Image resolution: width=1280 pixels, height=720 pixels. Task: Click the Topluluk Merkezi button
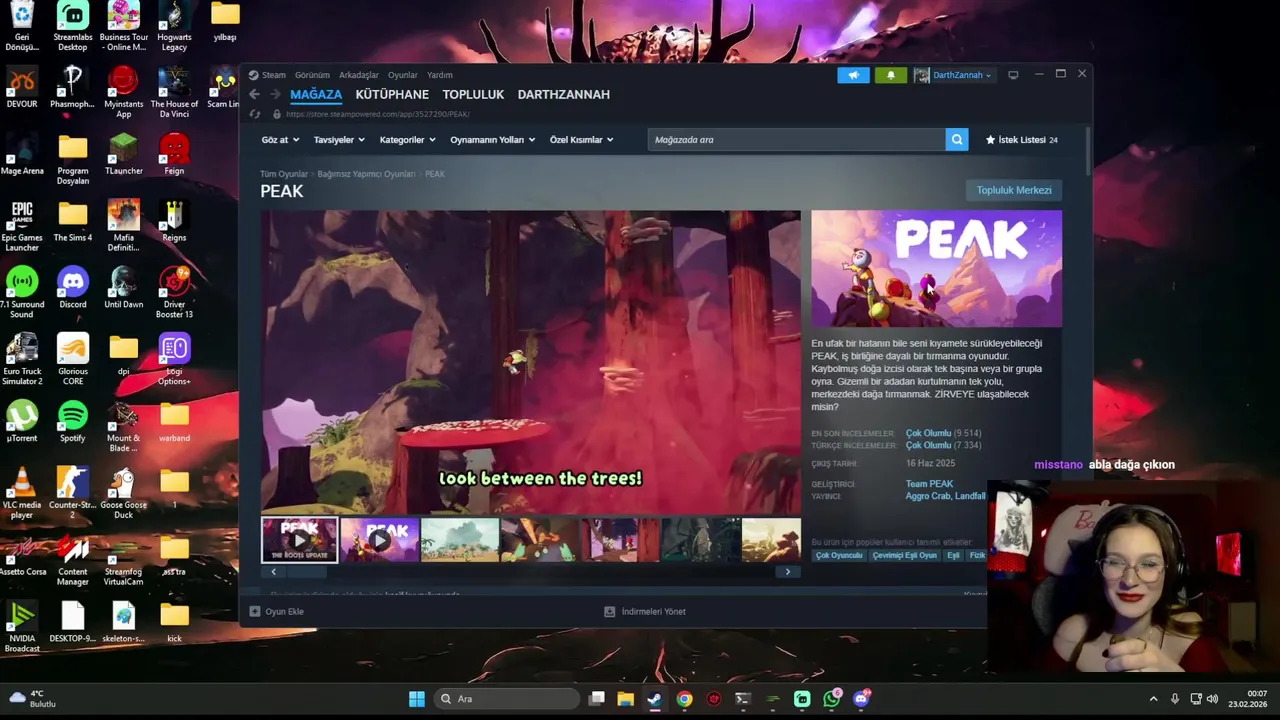pyautogui.click(x=1014, y=190)
